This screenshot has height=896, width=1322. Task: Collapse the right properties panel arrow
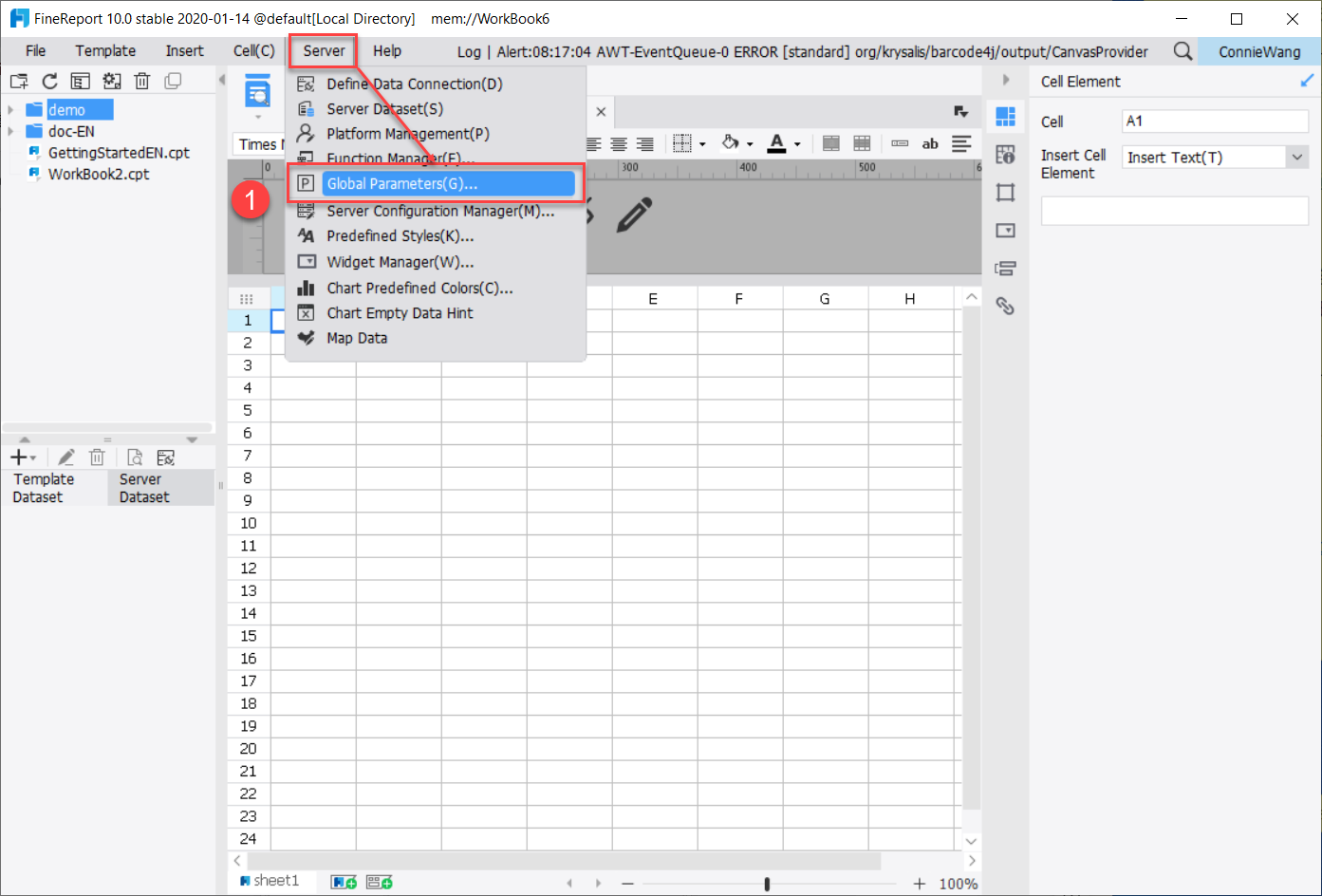(x=1006, y=81)
